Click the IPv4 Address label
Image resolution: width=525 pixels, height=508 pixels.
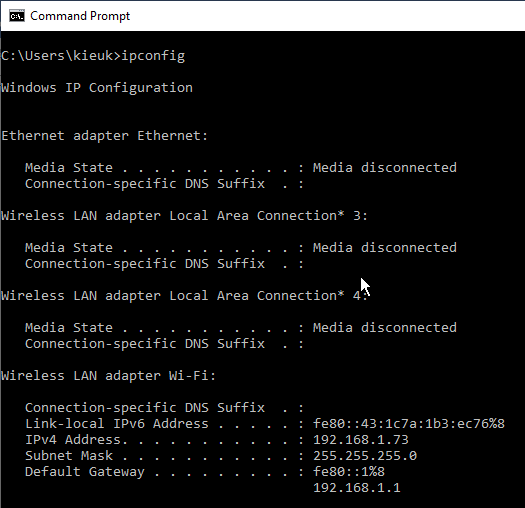point(76,440)
